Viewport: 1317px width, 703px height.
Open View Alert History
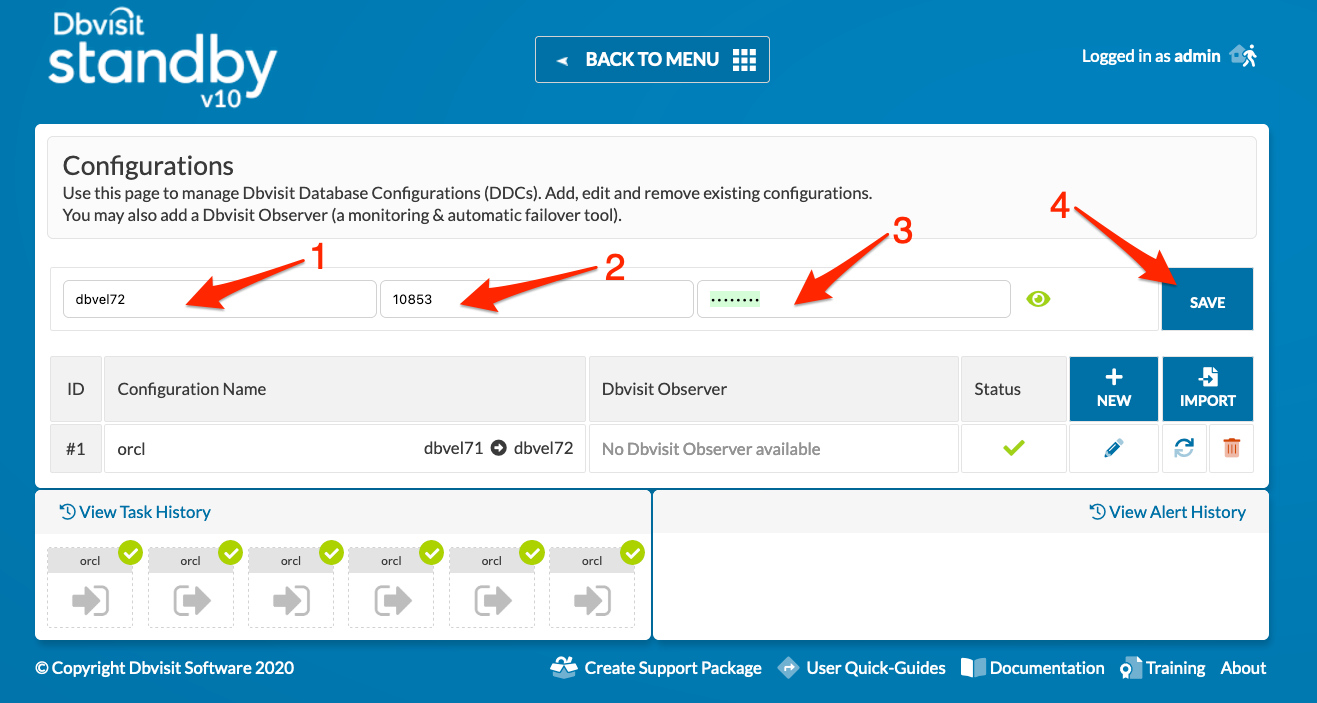click(x=1167, y=512)
